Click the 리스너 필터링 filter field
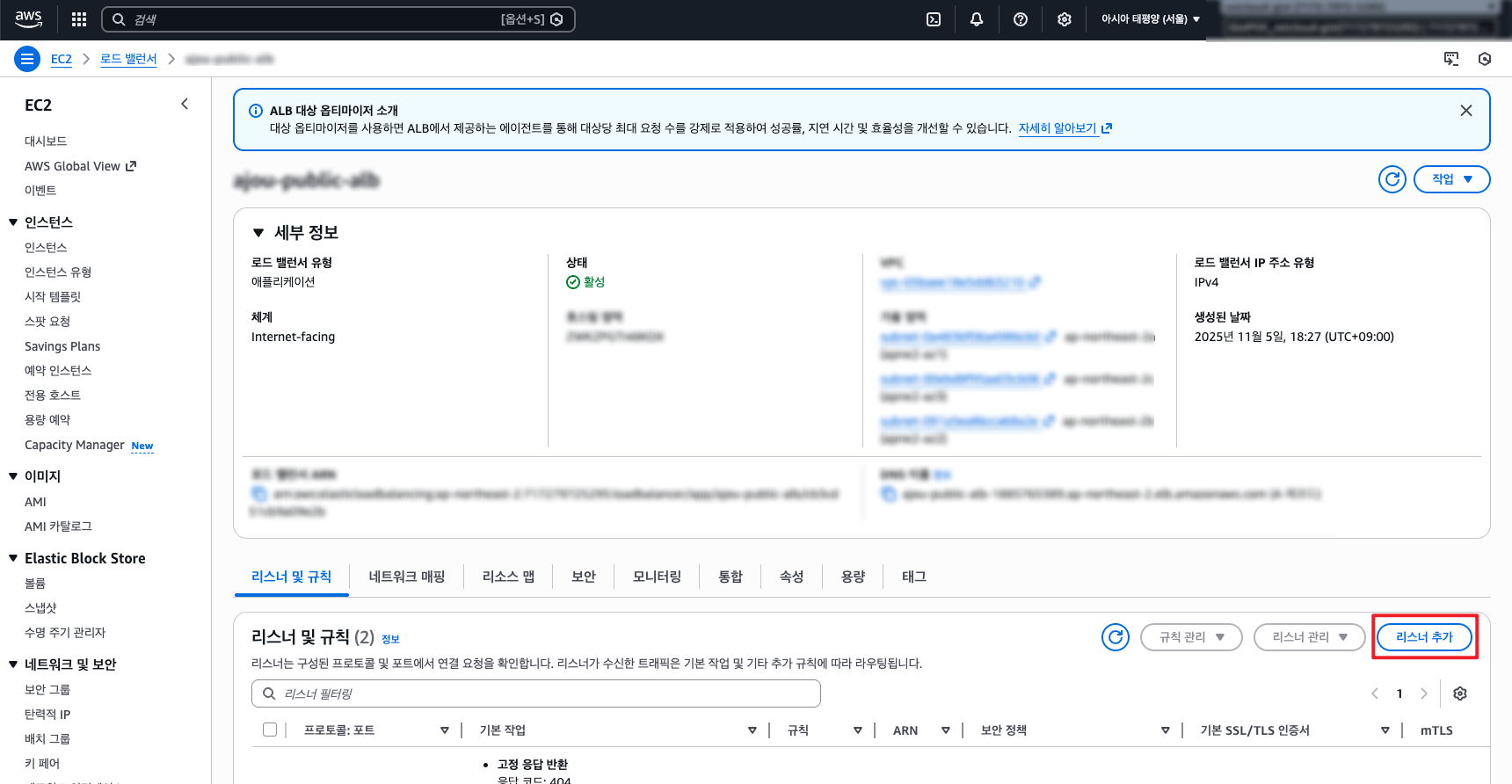This screenshot has height=784, width=1512. [x=536, y=693]
